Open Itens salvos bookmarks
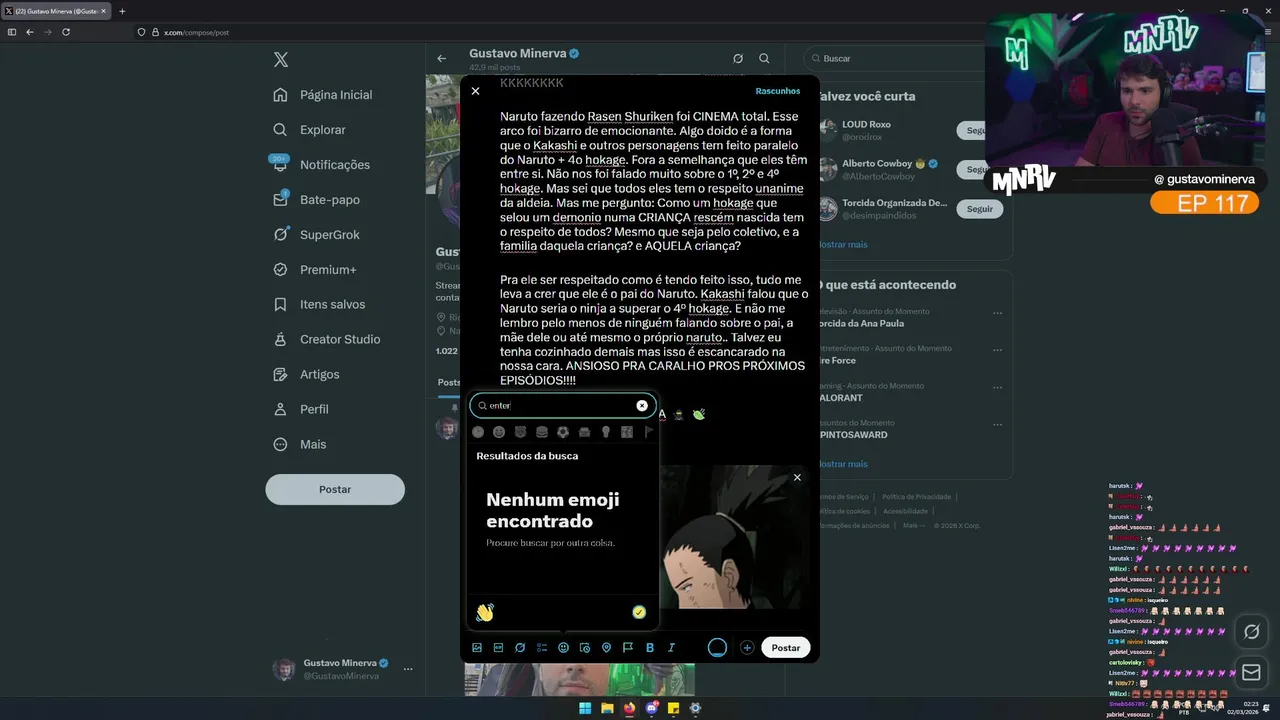Image resolution: width=1280 pixels, height=720 pixels. (x=319, y=305)
